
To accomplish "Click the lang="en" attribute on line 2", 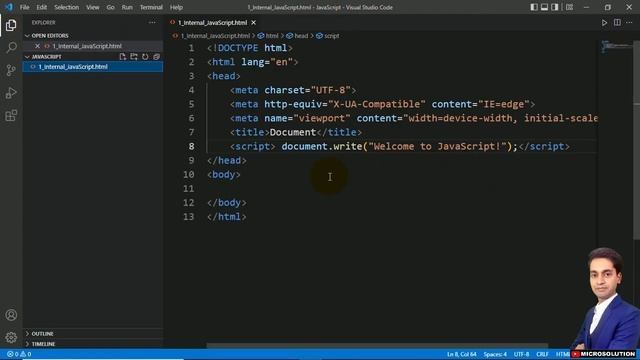I will tap(267, 62).
